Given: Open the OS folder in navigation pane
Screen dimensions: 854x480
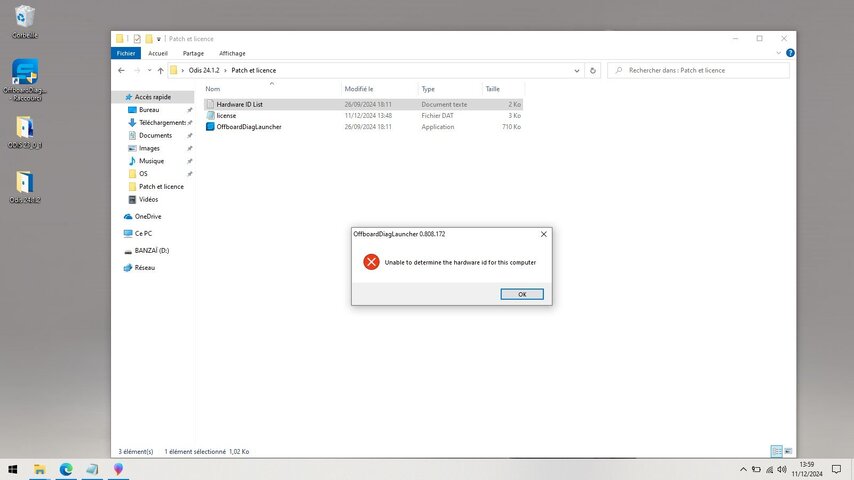Looking at the screenshot, I should [x=143, y=174].
